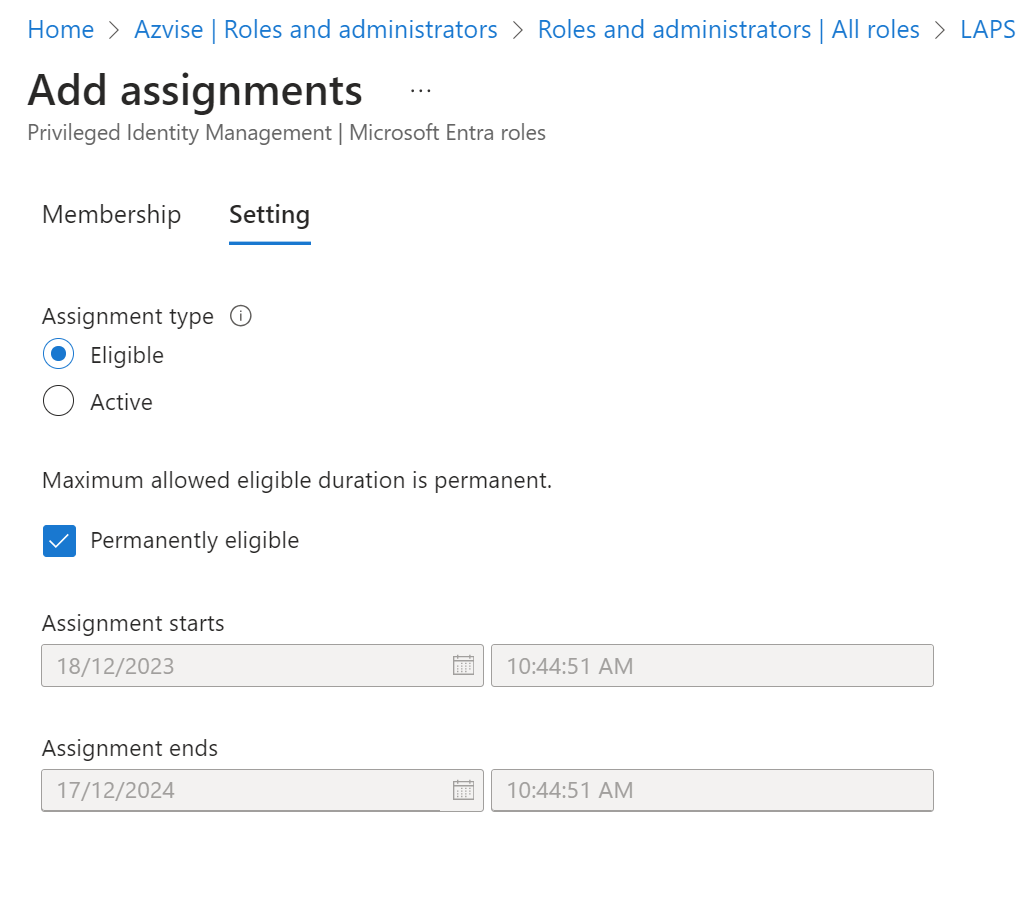
Task: Select the Eligible assignment type
Action: pyautogui.click(x=58, y=354)
